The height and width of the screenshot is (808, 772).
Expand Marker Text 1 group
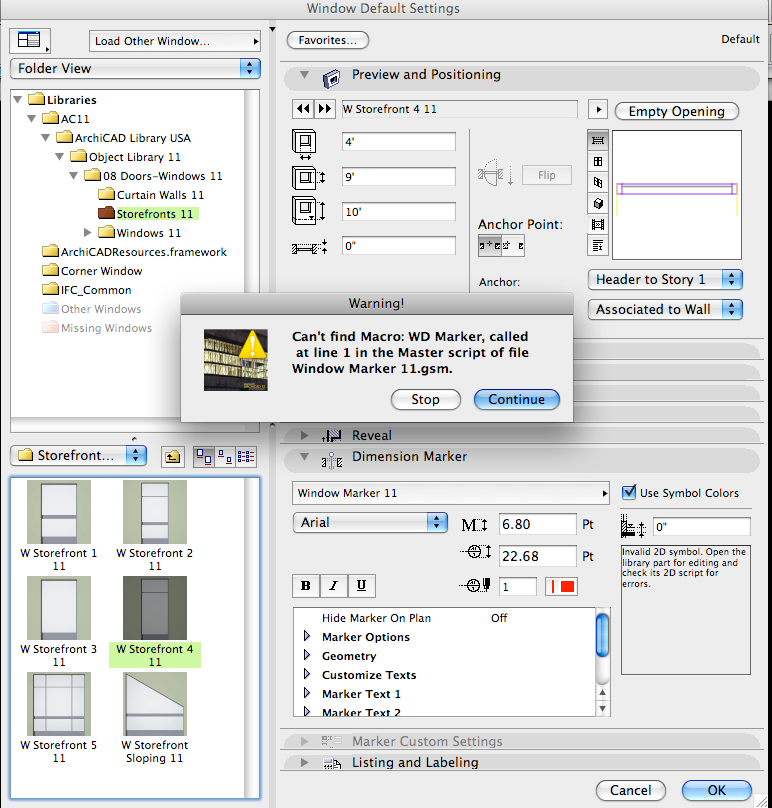click(307, 694)
